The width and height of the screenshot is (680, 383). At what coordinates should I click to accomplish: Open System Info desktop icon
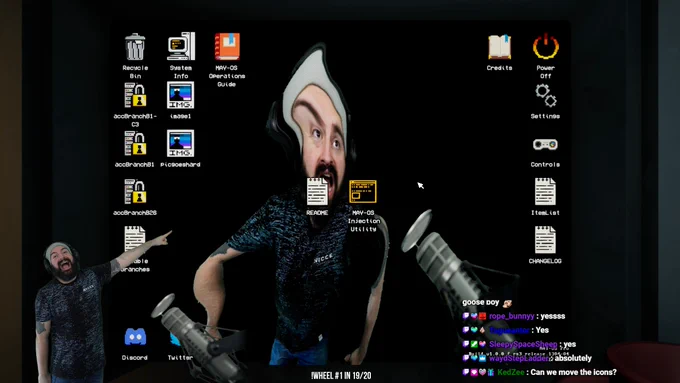pyautogui.click(x=181, y=46)
